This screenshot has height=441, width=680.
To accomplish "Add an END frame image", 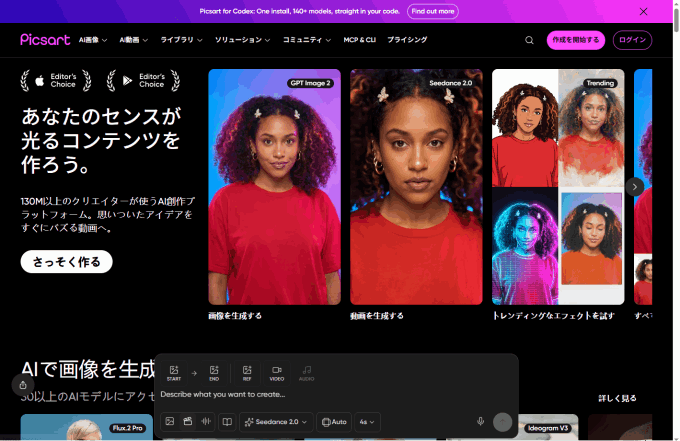I will (214, 373).
